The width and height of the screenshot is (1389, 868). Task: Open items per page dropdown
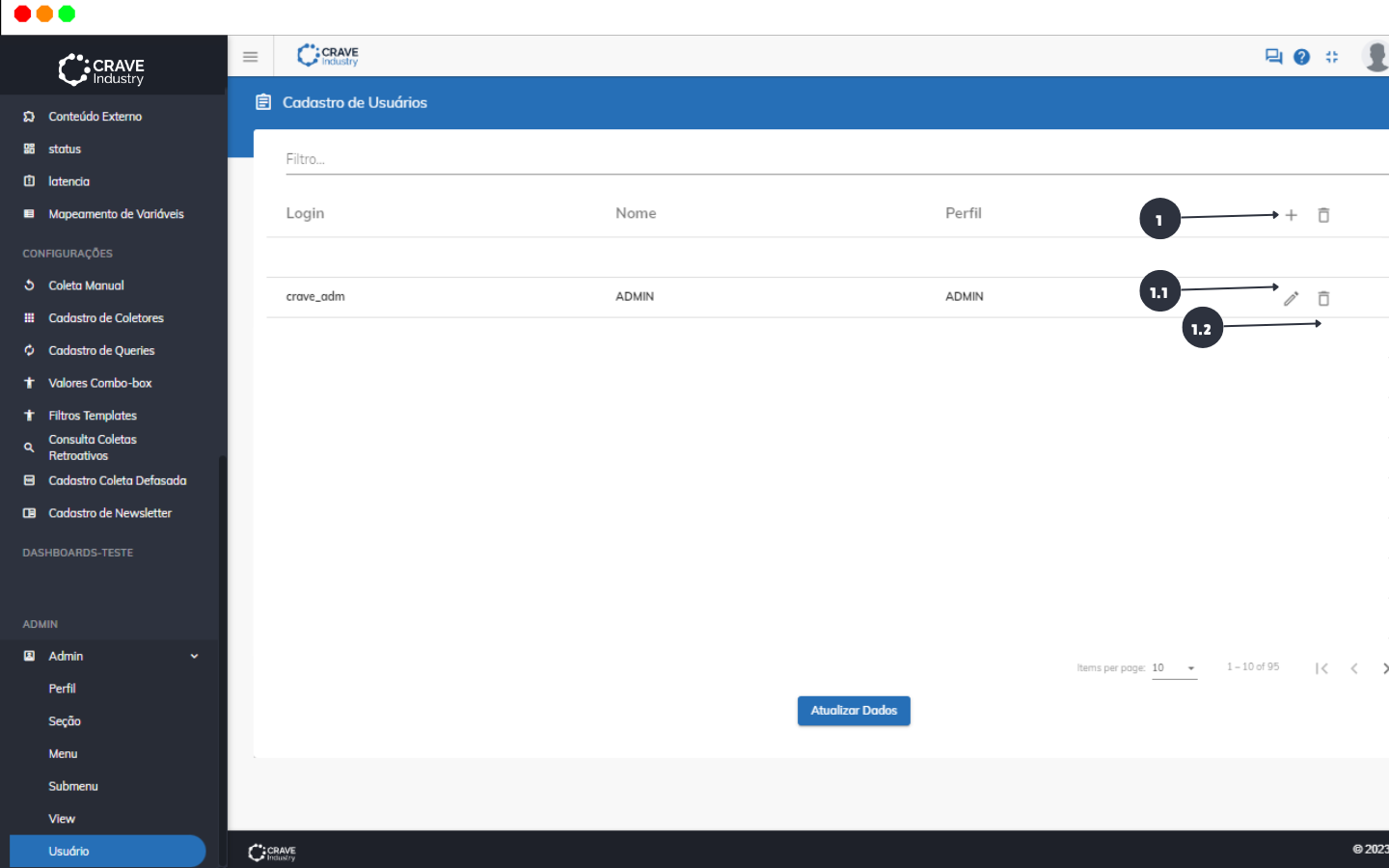pyautogui.click(x=1174, y=668)
